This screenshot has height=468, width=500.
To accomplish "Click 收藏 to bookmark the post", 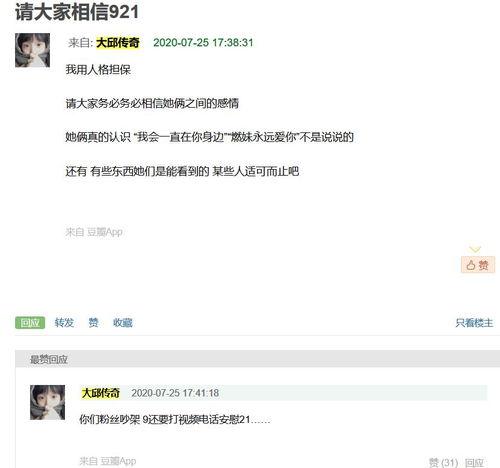I will (x=123, y=323).
